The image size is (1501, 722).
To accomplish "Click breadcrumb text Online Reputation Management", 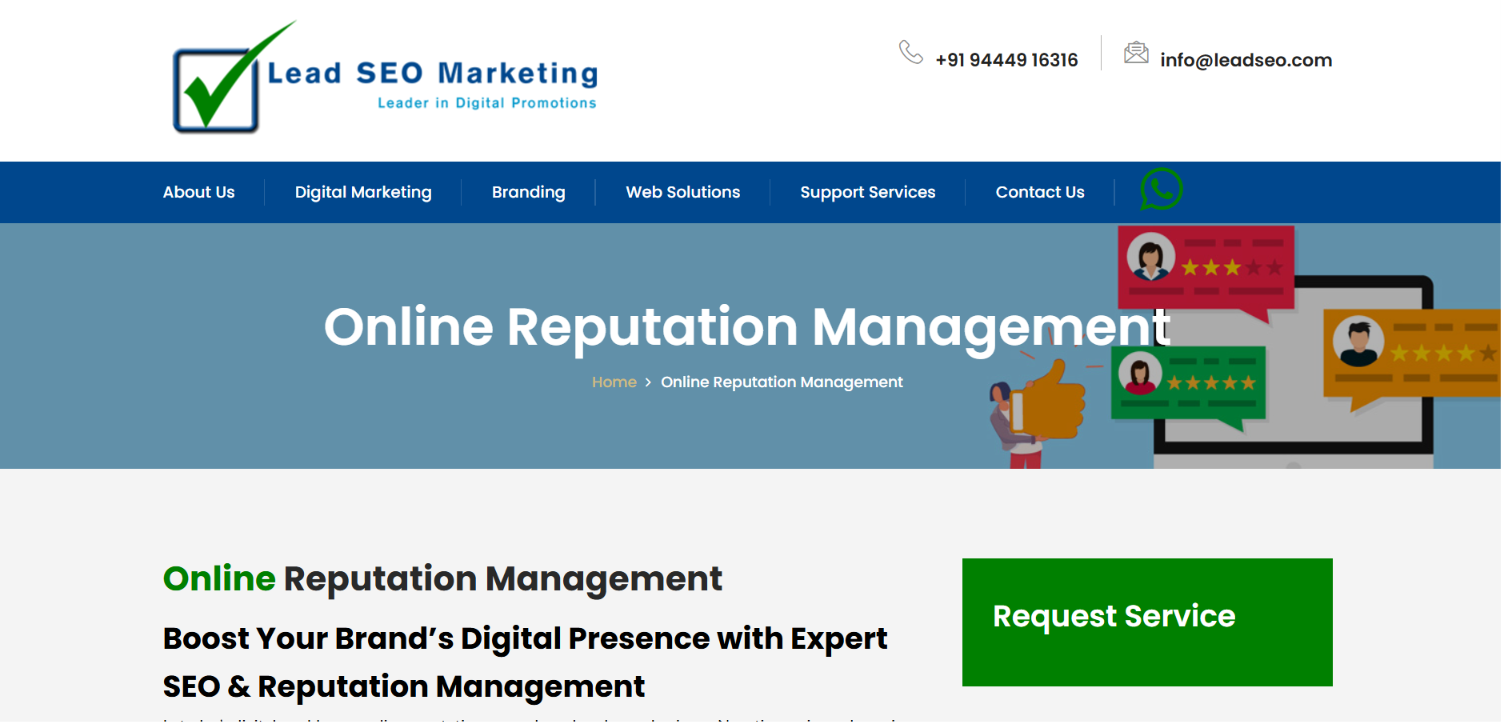I will tap(782, 382).
